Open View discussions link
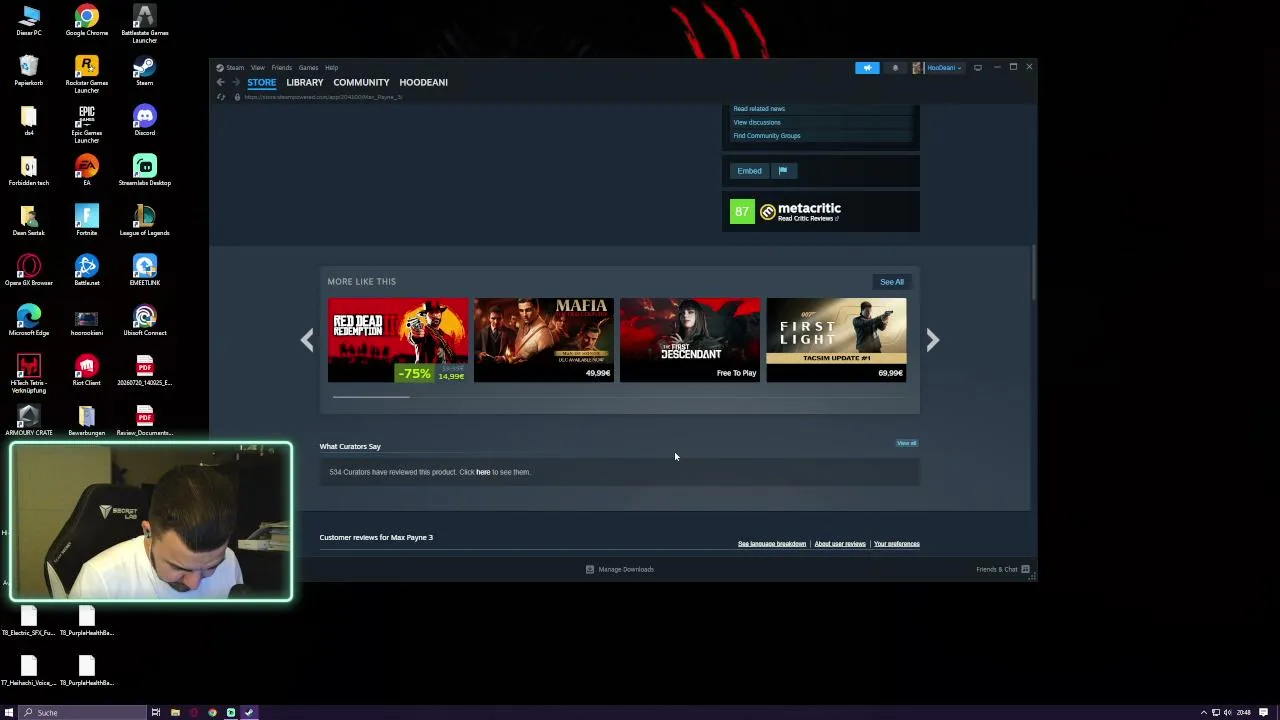 757,122
